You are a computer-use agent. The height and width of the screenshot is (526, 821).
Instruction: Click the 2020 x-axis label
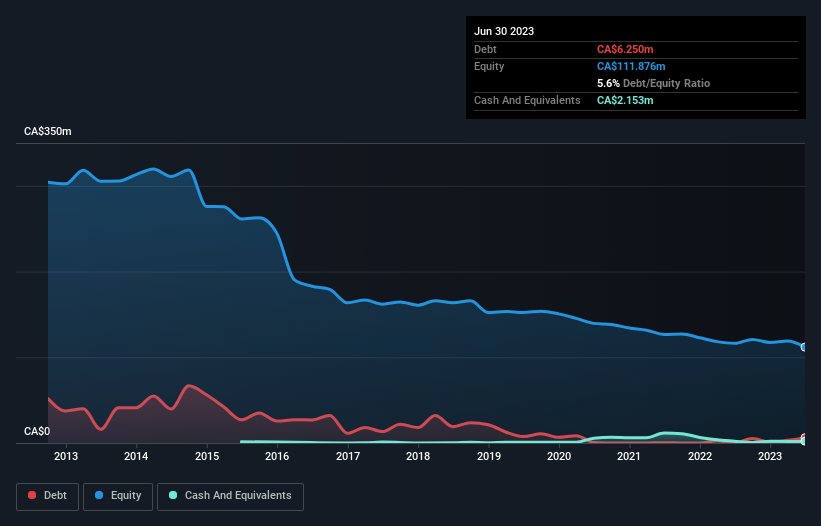coord(559,456)
